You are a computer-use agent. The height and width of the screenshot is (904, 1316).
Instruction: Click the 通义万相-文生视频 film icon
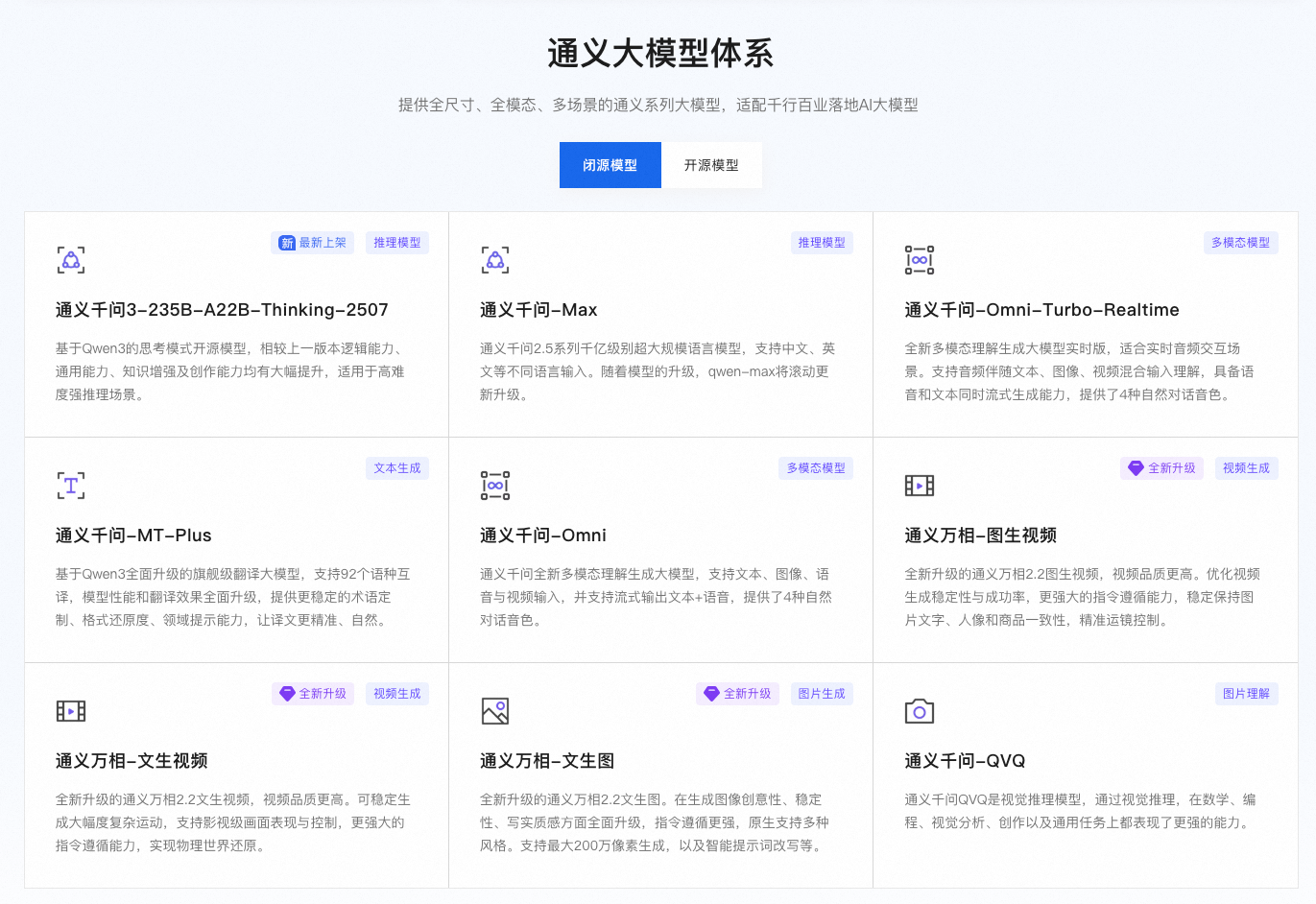pyautogui.click(x=71, y=711)
